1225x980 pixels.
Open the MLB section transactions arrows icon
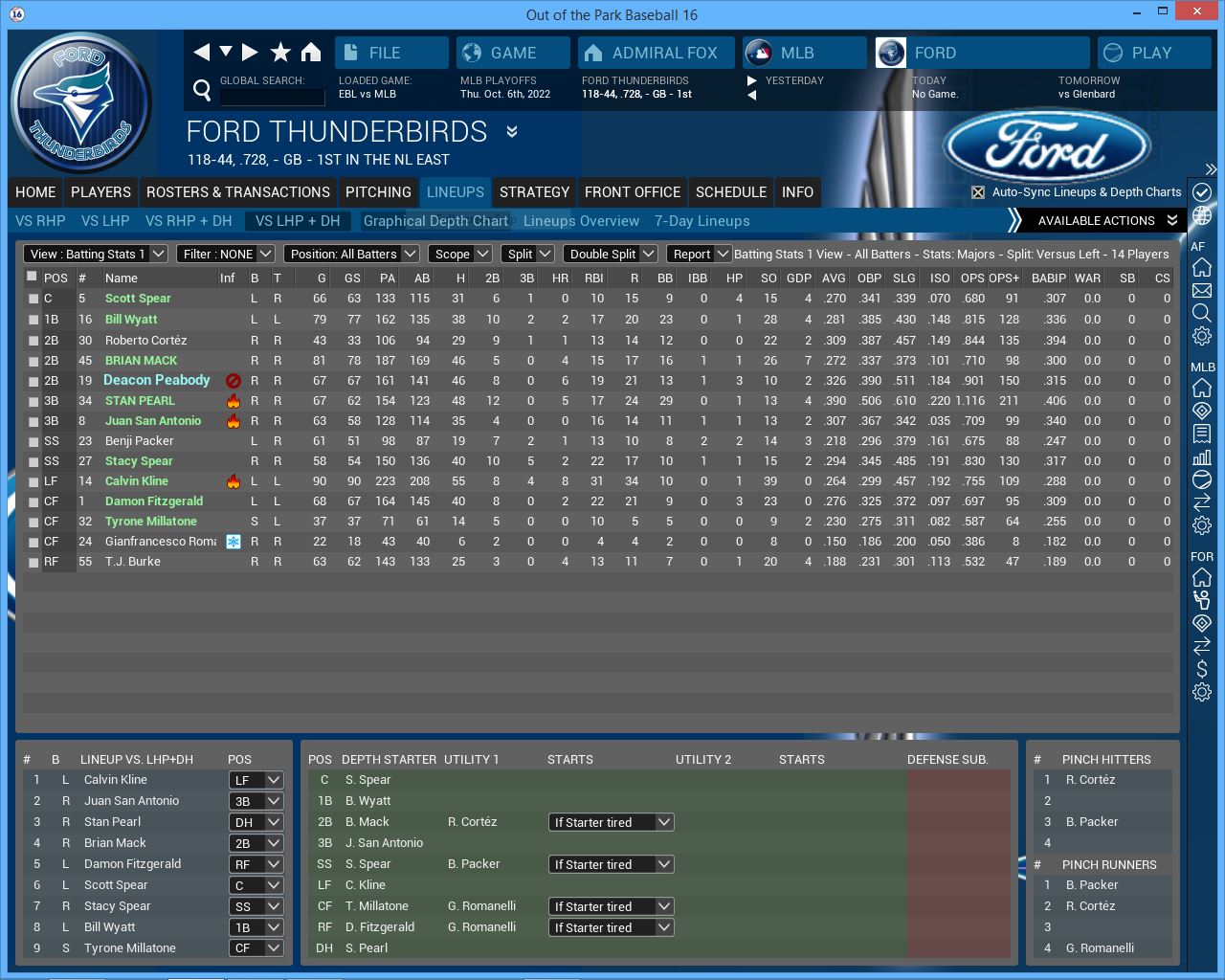[x=1202, y=502]
